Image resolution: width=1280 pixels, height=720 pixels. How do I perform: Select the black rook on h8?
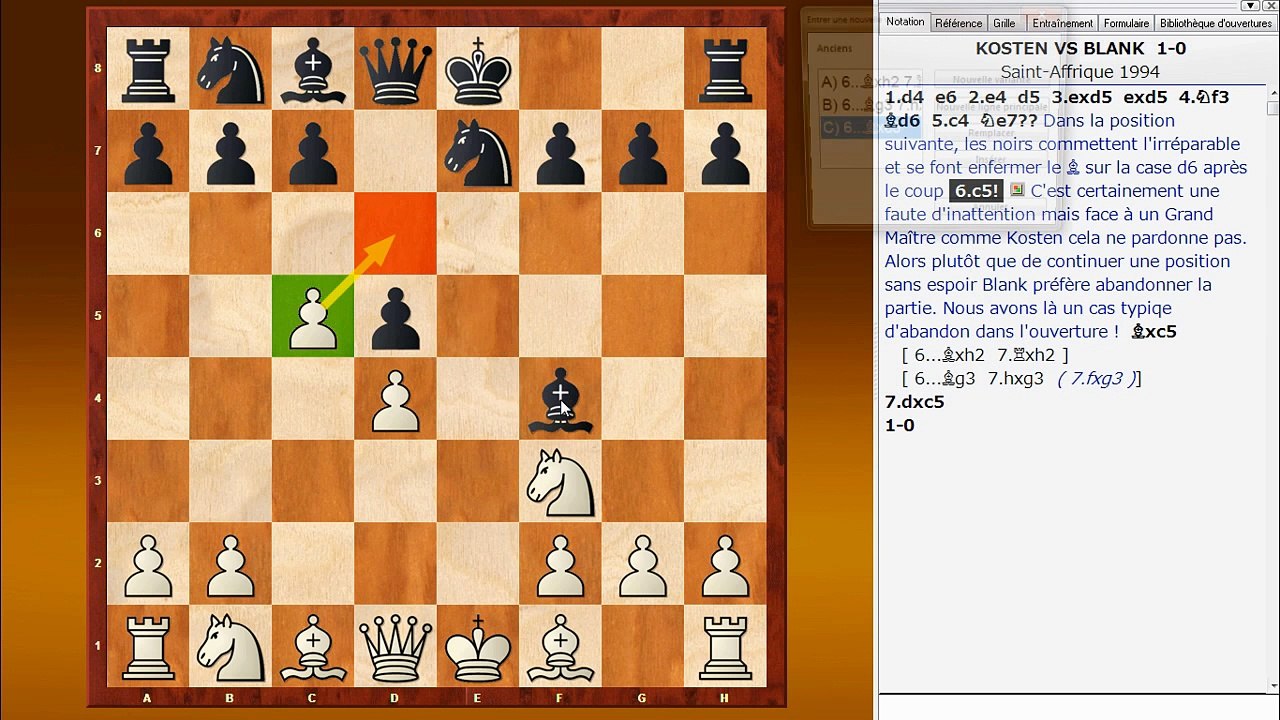click(x=725, y=69)
